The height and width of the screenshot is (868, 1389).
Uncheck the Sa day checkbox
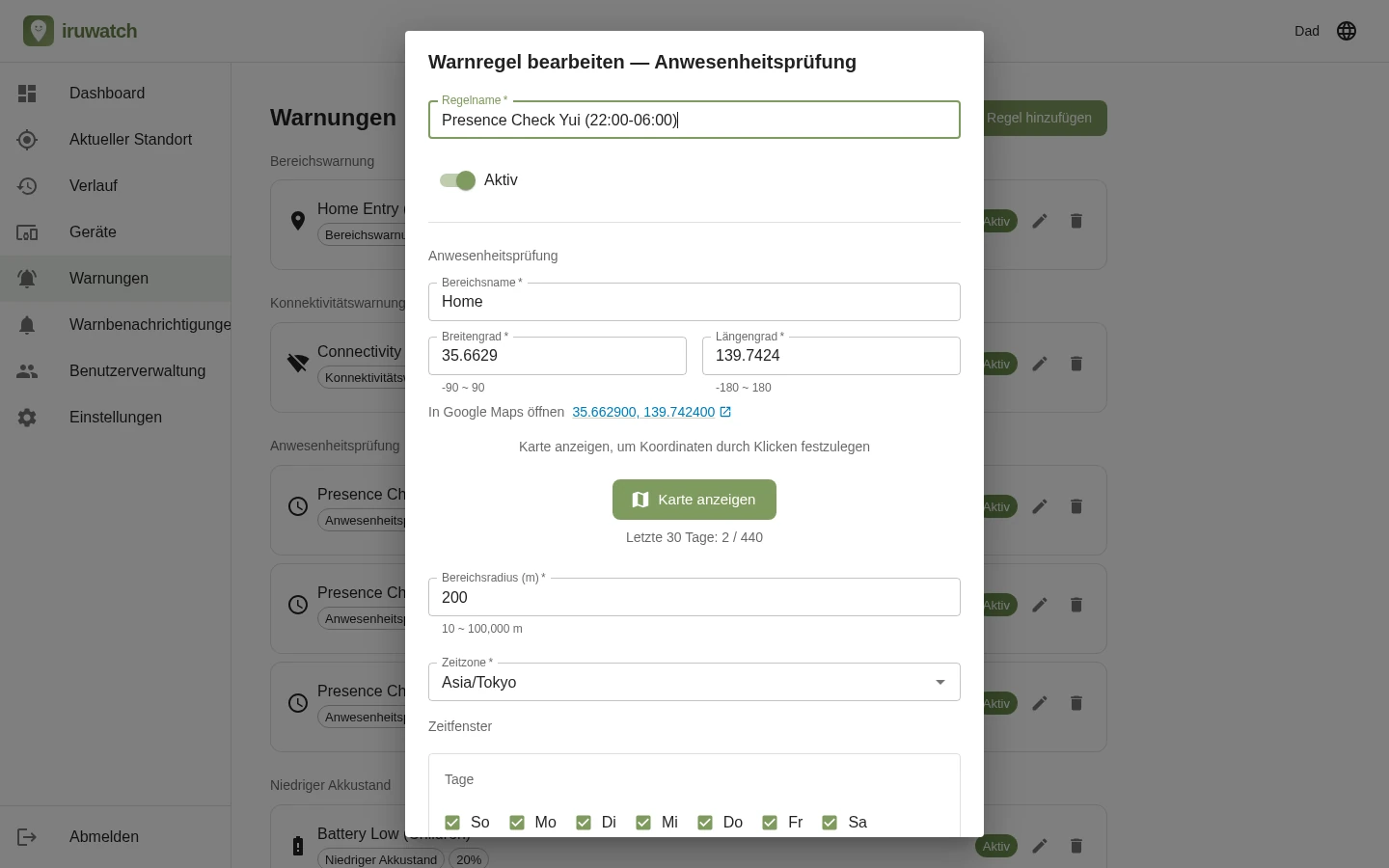830,823
